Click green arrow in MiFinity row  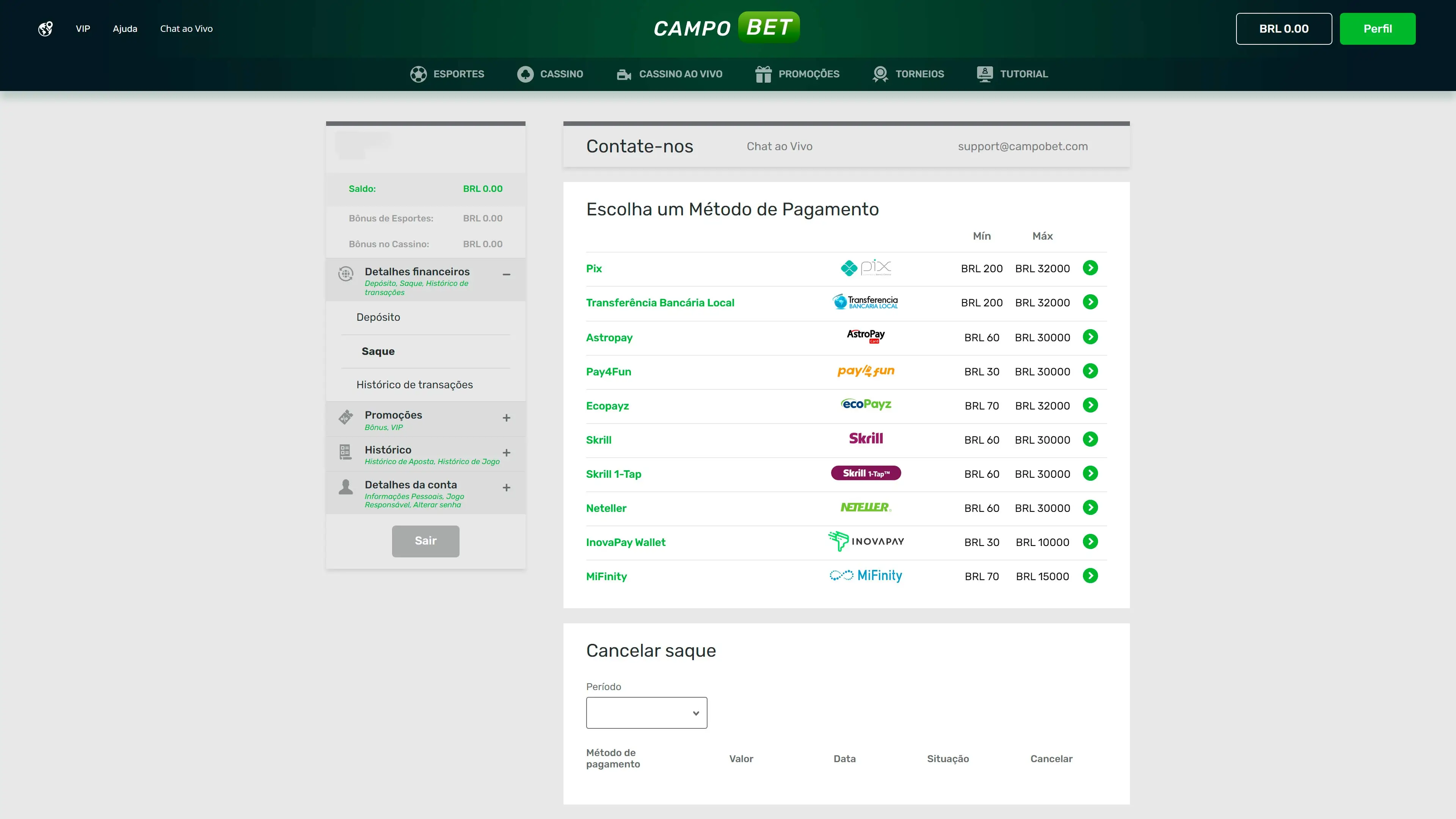pyautogui.click(x=1090, y=576)
